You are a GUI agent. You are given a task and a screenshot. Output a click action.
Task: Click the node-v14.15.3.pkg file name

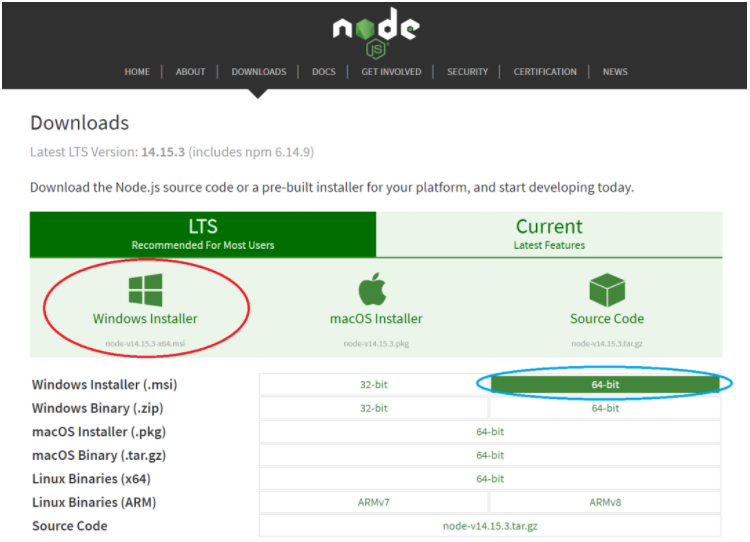pos(376,343)
